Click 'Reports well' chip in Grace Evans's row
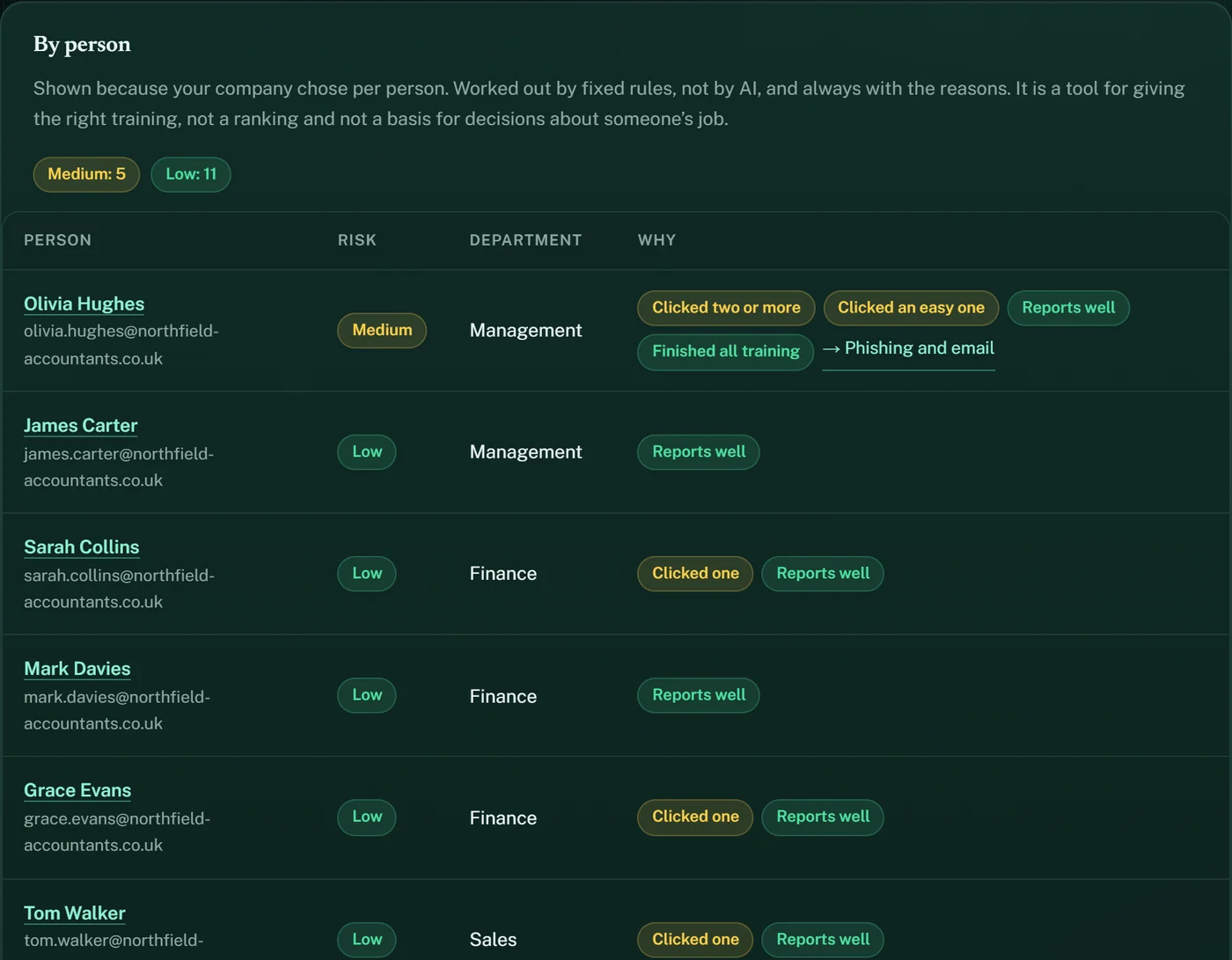This screenshot has width=1232, height=960. (823, 817)
